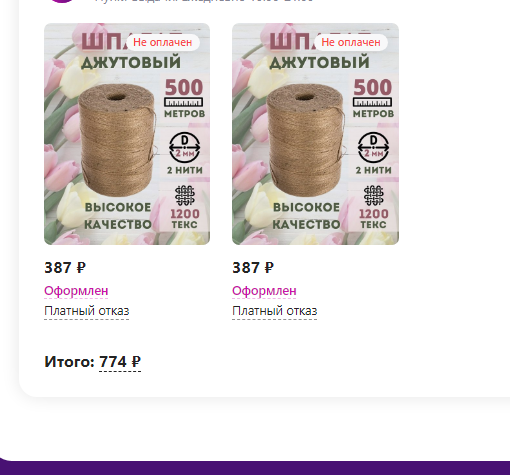Click the 'Не оплачен' badge on second product
The height and width of the screenshot is (475, 510).
[x=351, y=42]
